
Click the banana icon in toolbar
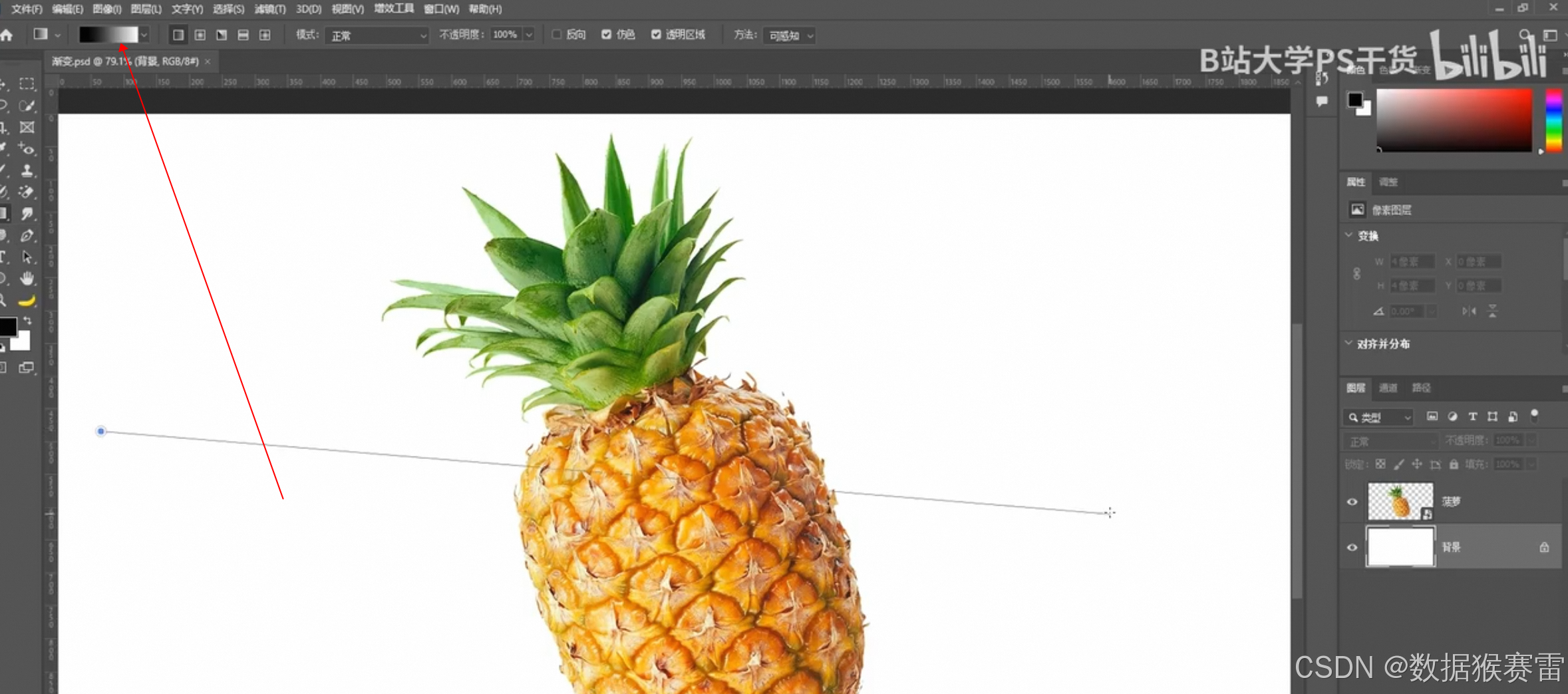click(27, 301)
